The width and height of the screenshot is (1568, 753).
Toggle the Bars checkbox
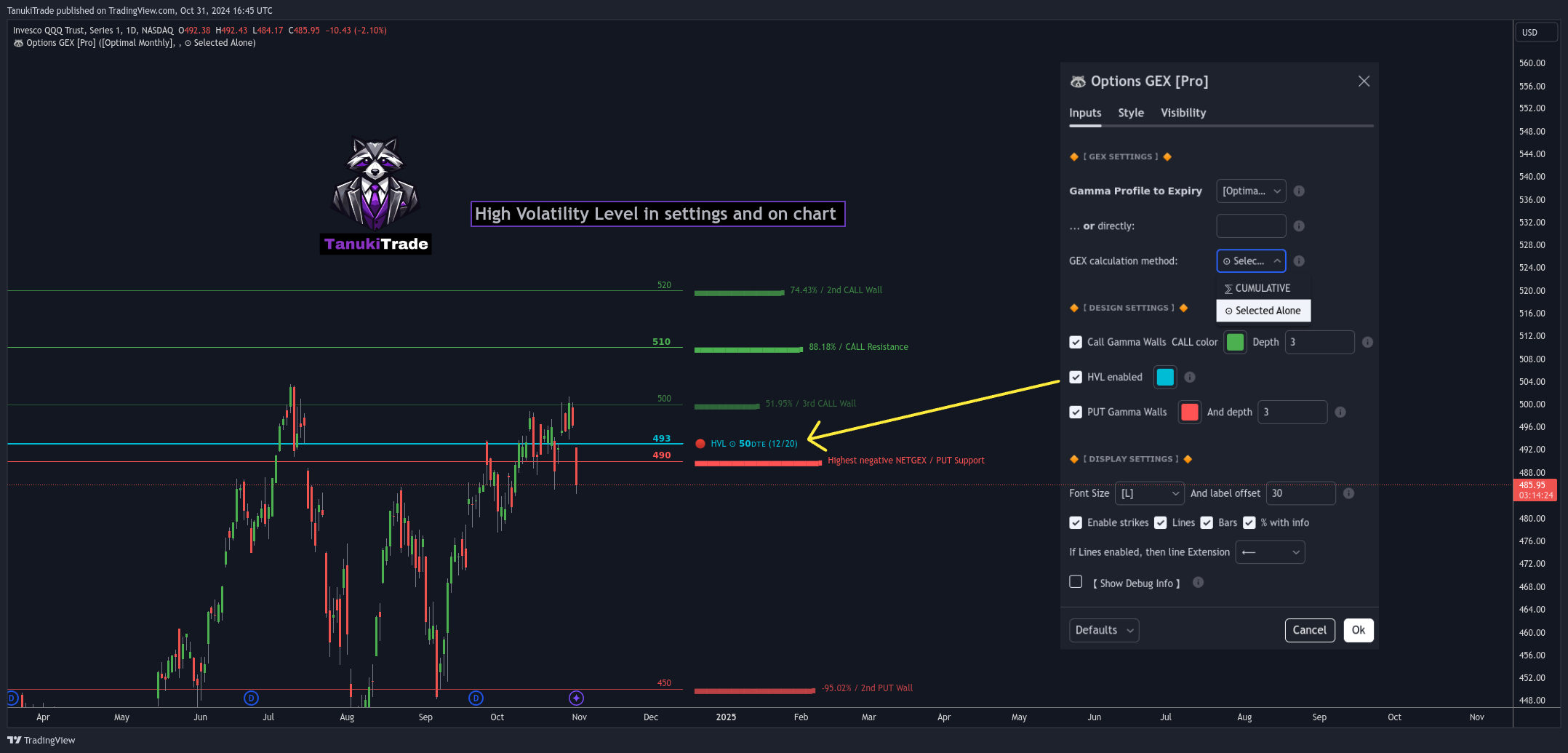point(1207,522)
